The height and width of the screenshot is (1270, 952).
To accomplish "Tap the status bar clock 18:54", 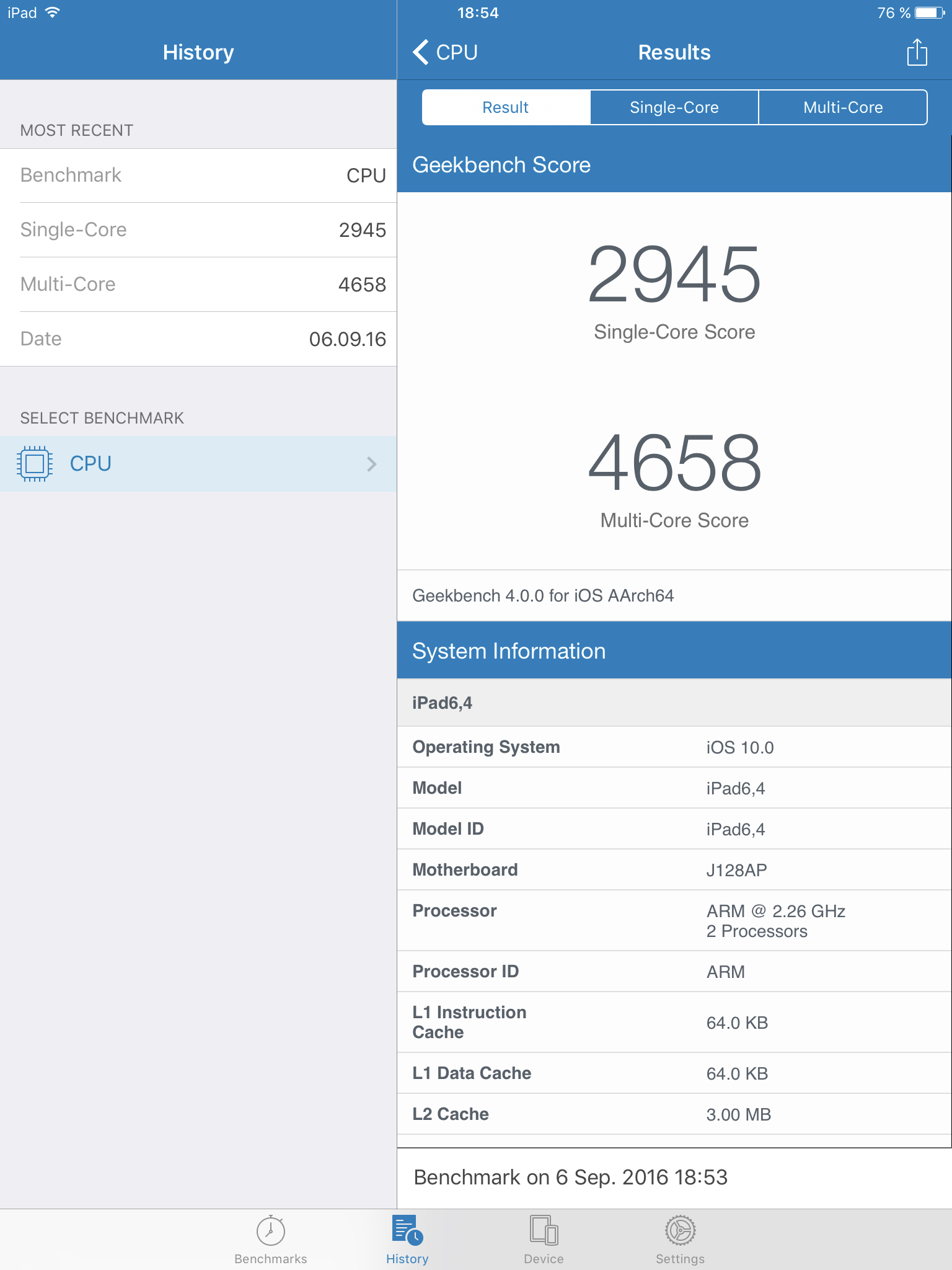I will pos(478,12).
